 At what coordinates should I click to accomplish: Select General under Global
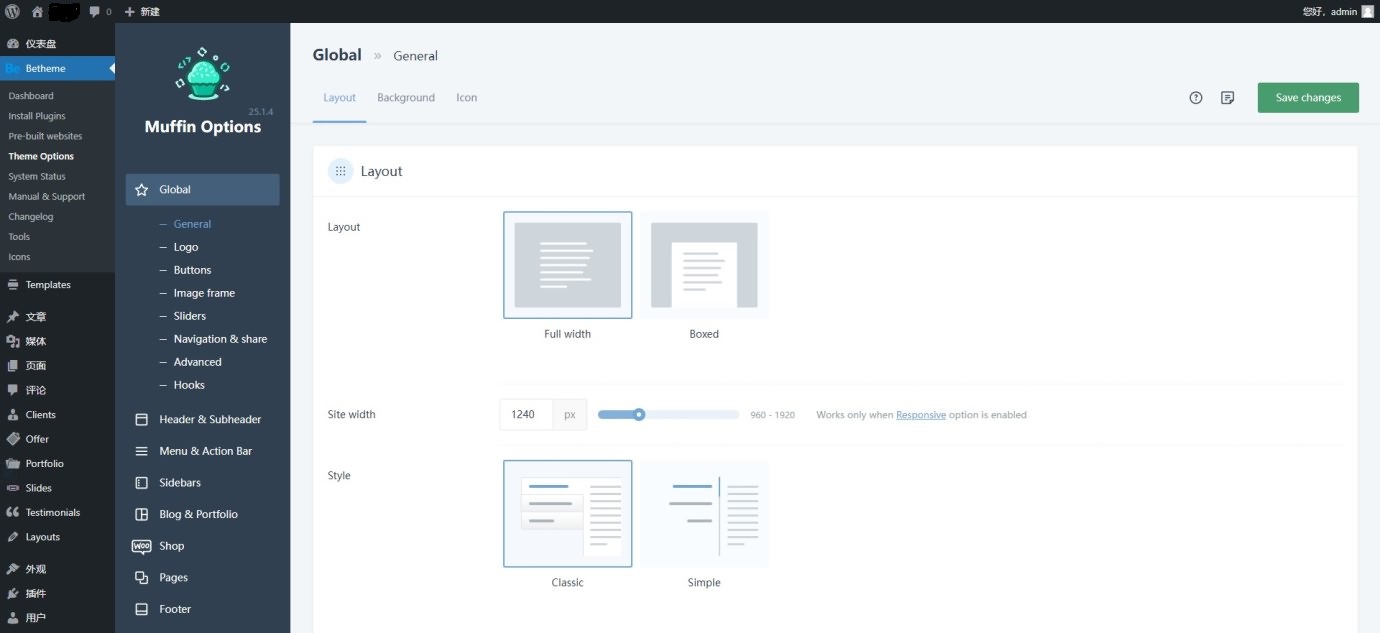[x=192, y=224]
